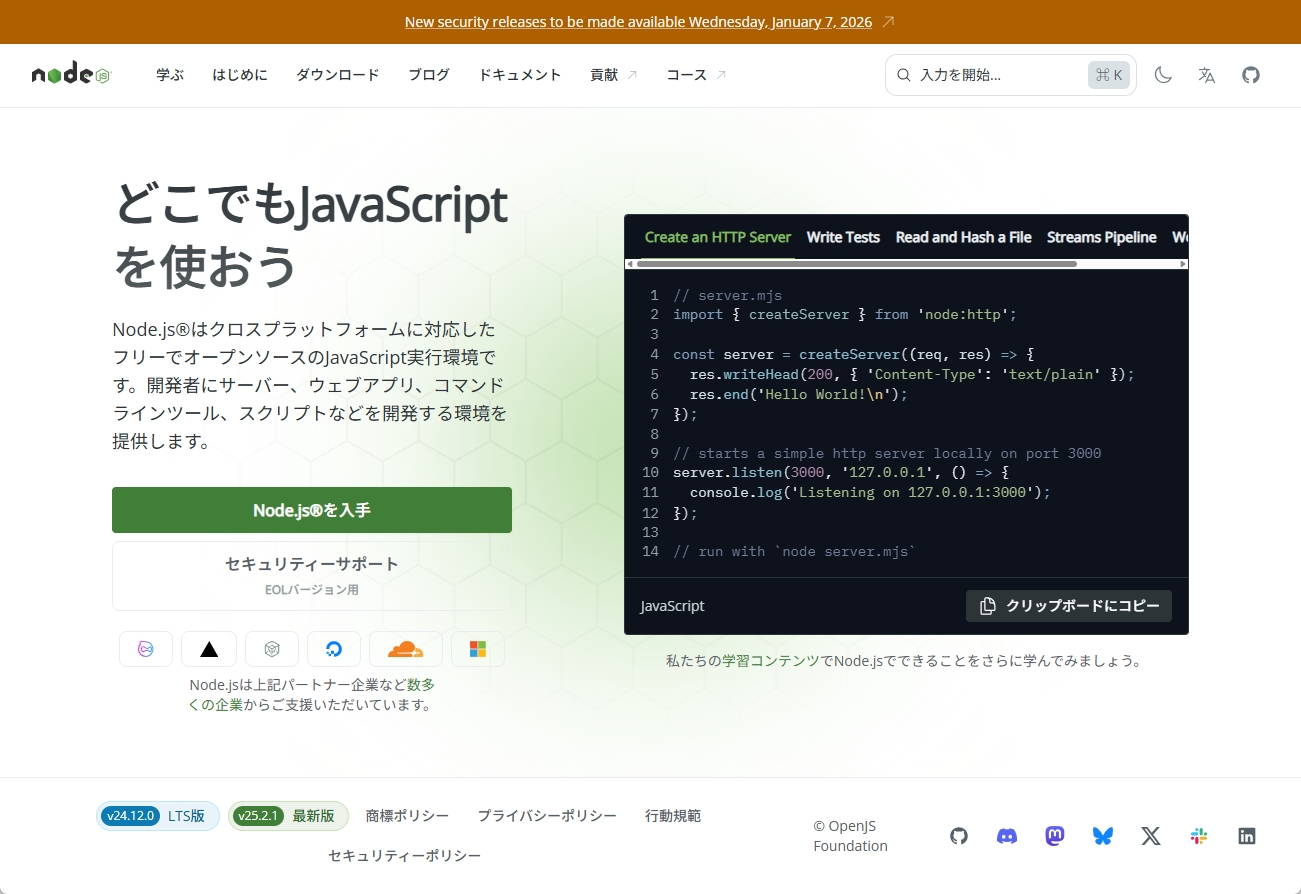This screenshot has width=1301, height=894.
Task: Open the 商標ポリシー footer link
Action: [x=407, y=816]
